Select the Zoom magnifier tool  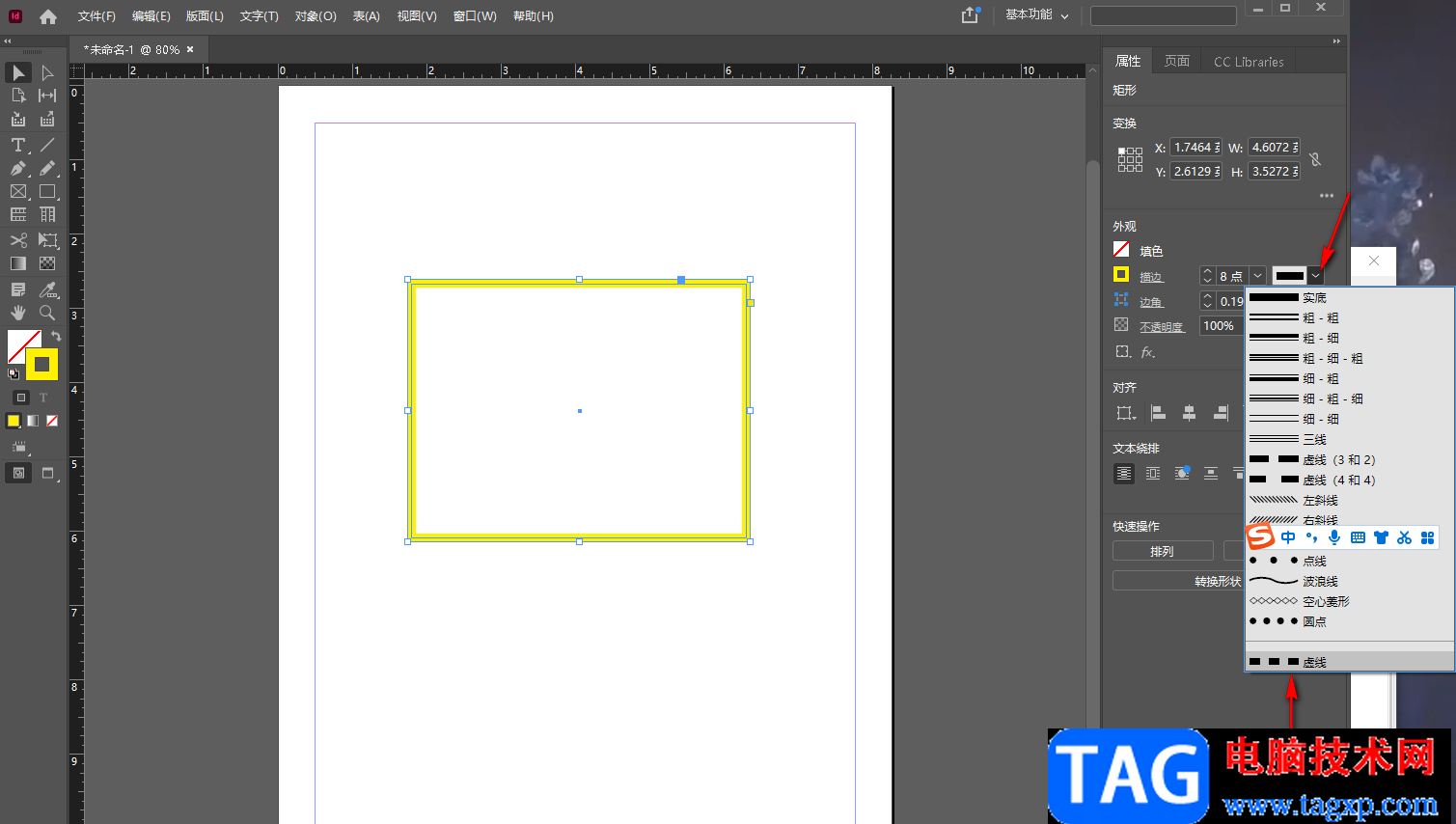coord(47,313)
